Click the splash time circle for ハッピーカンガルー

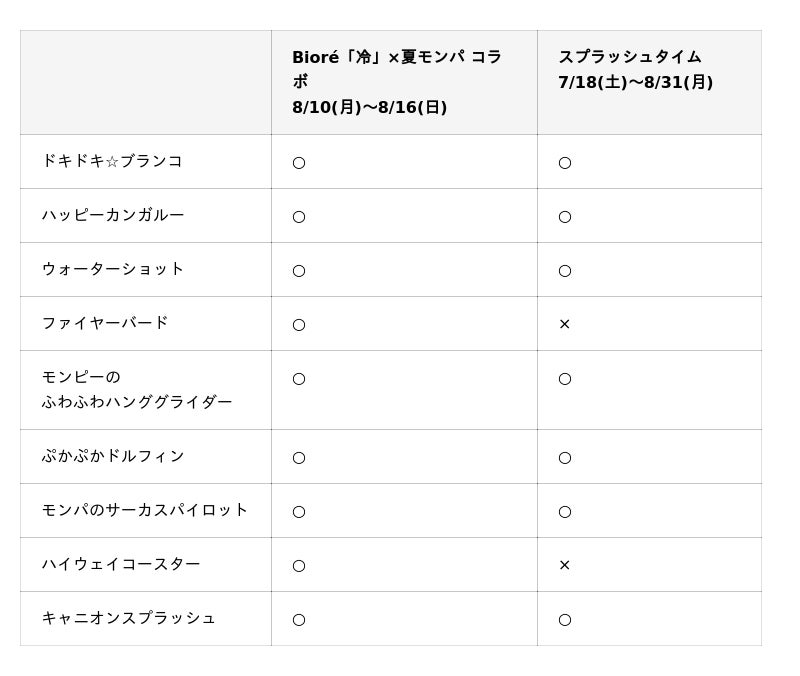point(565,217)
